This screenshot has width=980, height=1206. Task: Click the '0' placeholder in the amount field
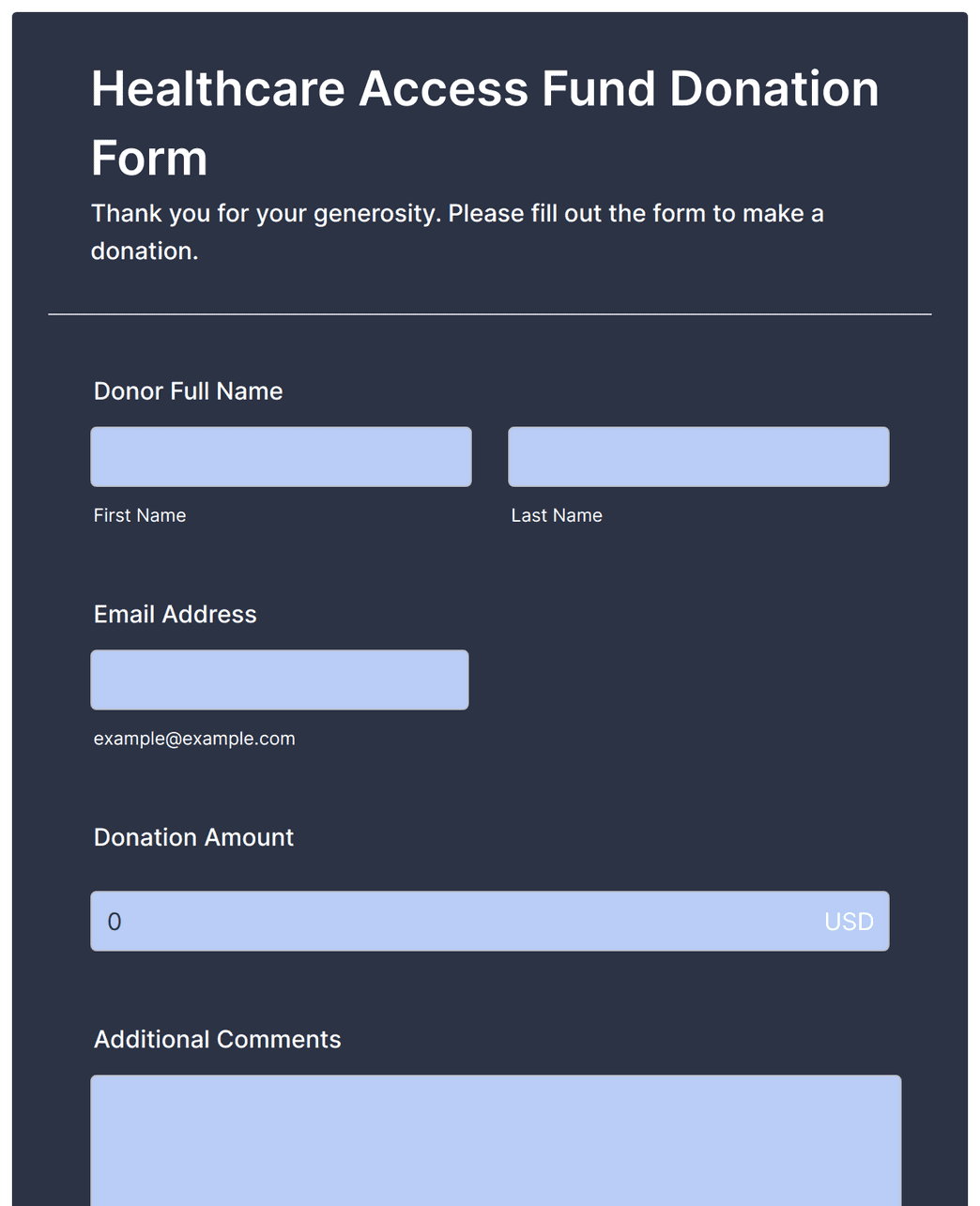[x=115, y=922]
